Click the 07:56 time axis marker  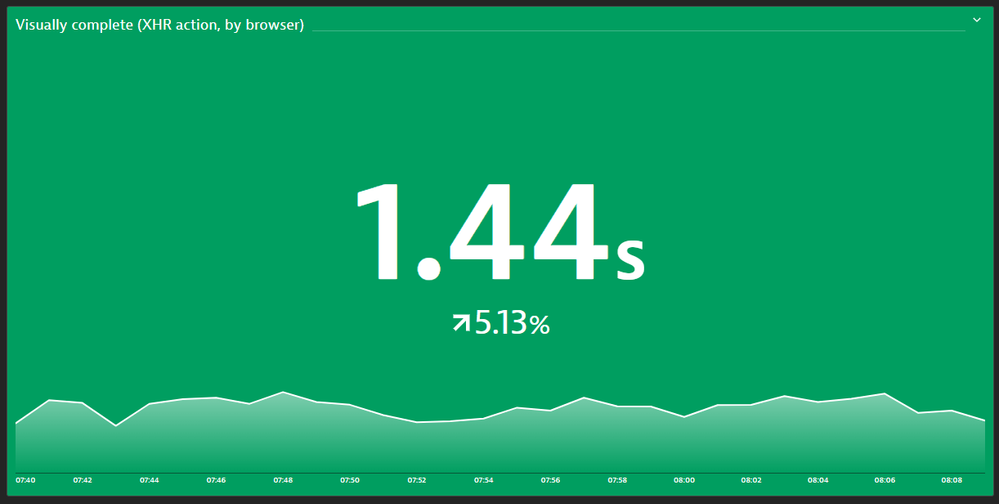click(550, 480)
